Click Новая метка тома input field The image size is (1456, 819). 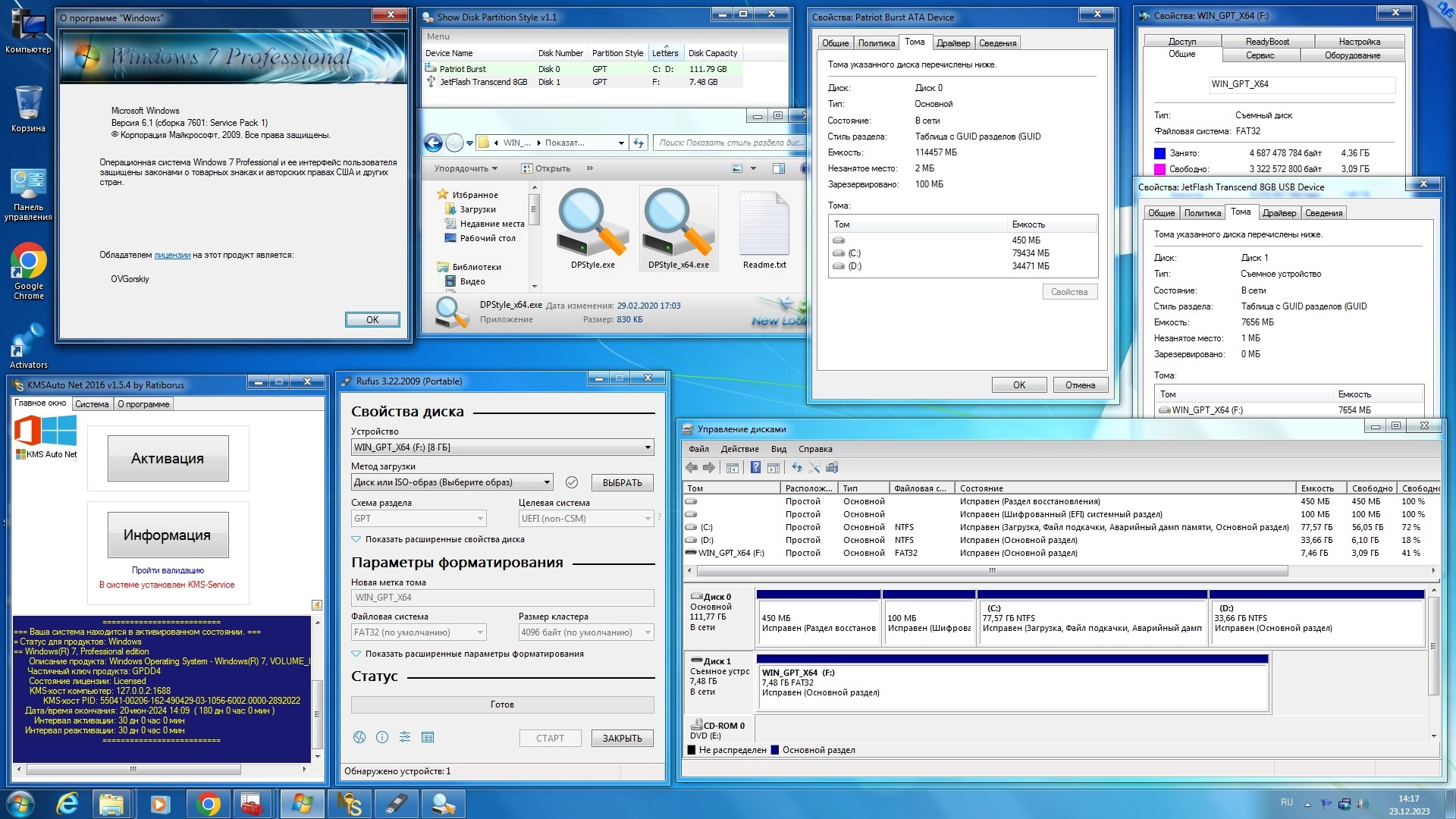point(502,598)
